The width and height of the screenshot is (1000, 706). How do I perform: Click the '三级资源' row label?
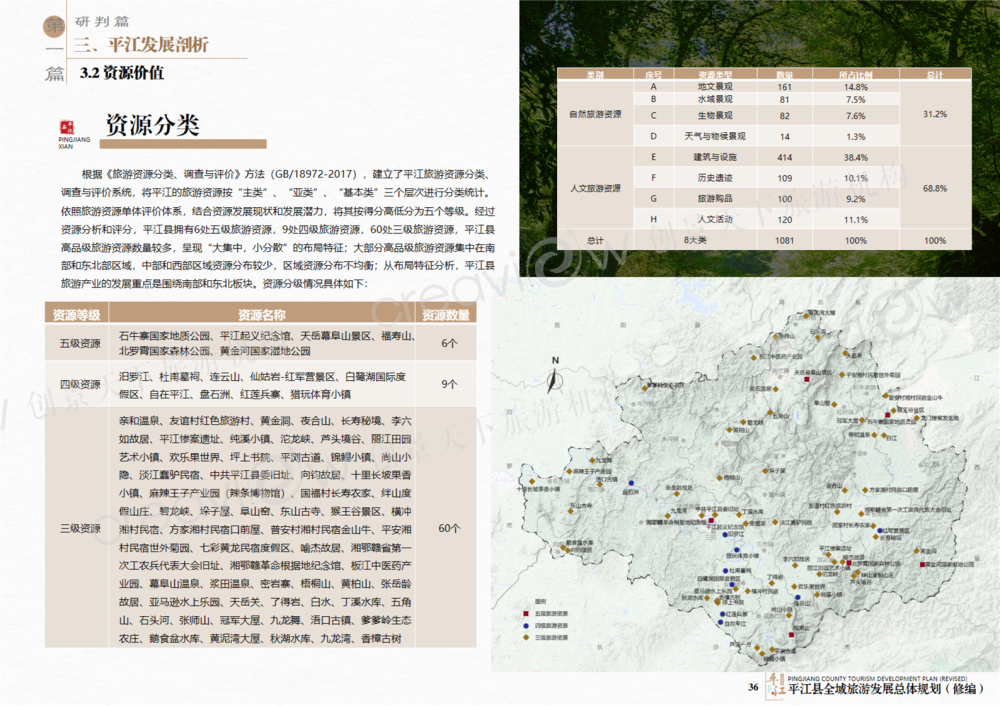point(78,528)
